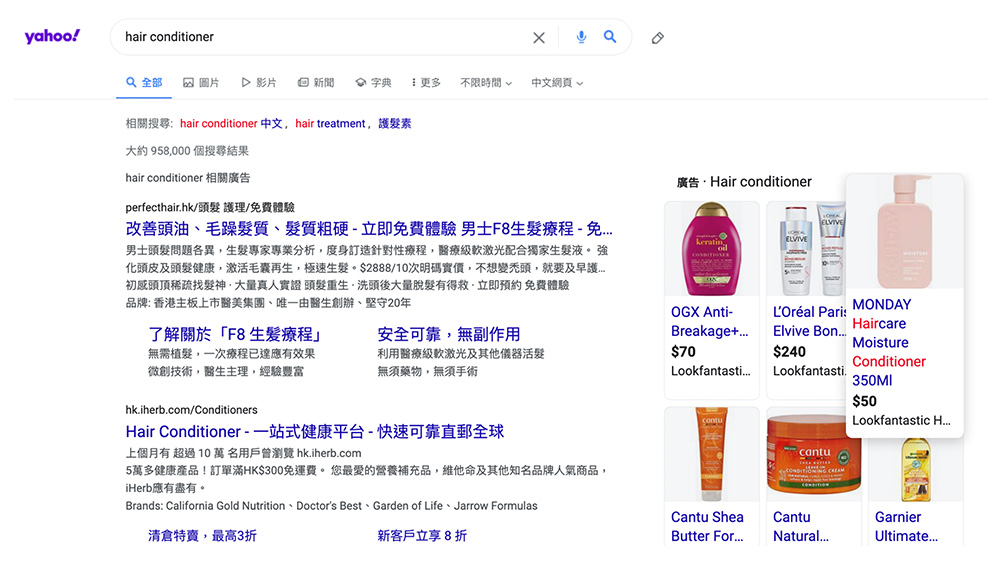Viewport: 1000px width, 580px height.
Task: Click the $240 price of L'Oréal
Action: [x=789, y=352]
